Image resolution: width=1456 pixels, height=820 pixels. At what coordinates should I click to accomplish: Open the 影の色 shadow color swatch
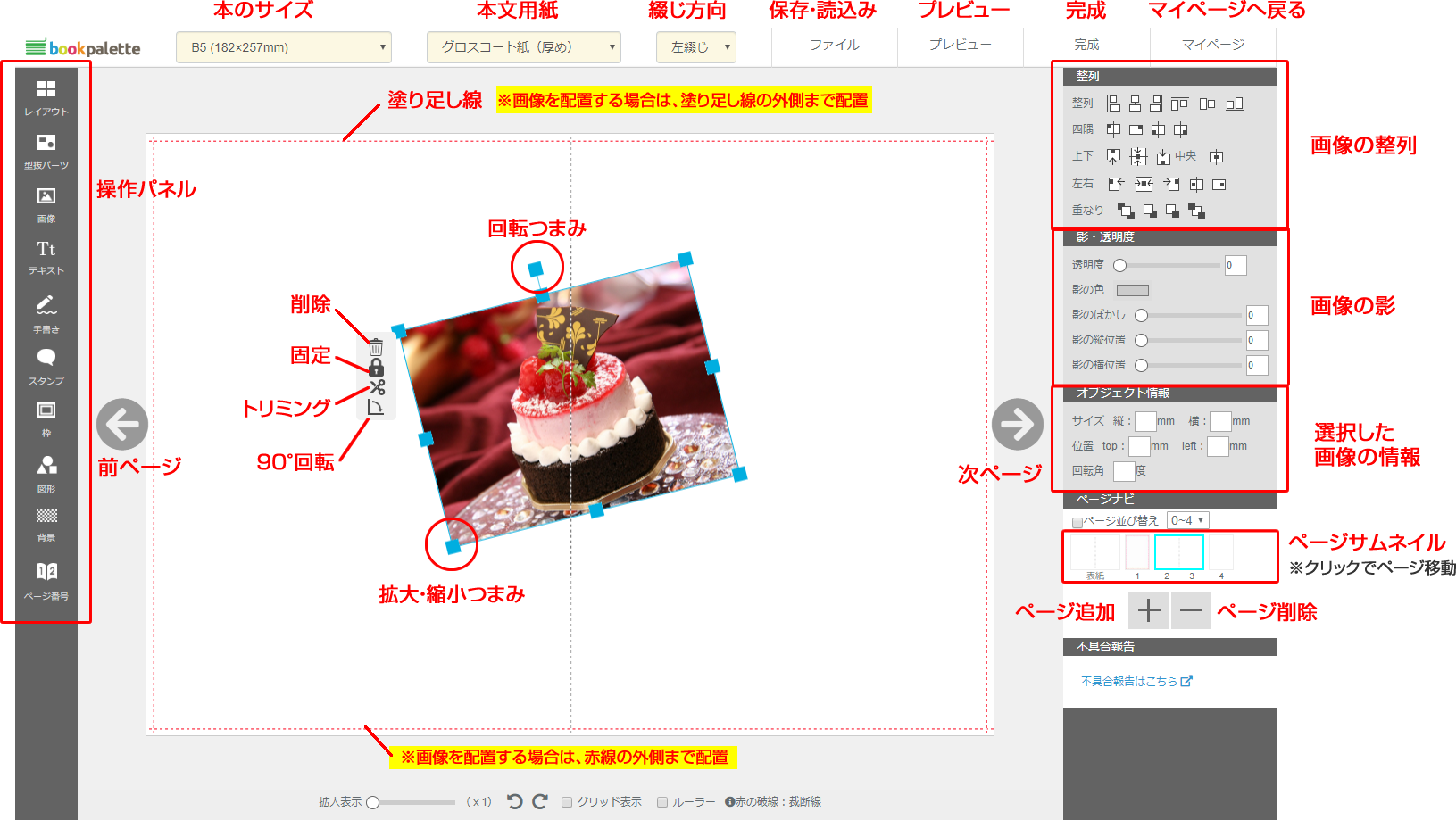point(1133,290)
